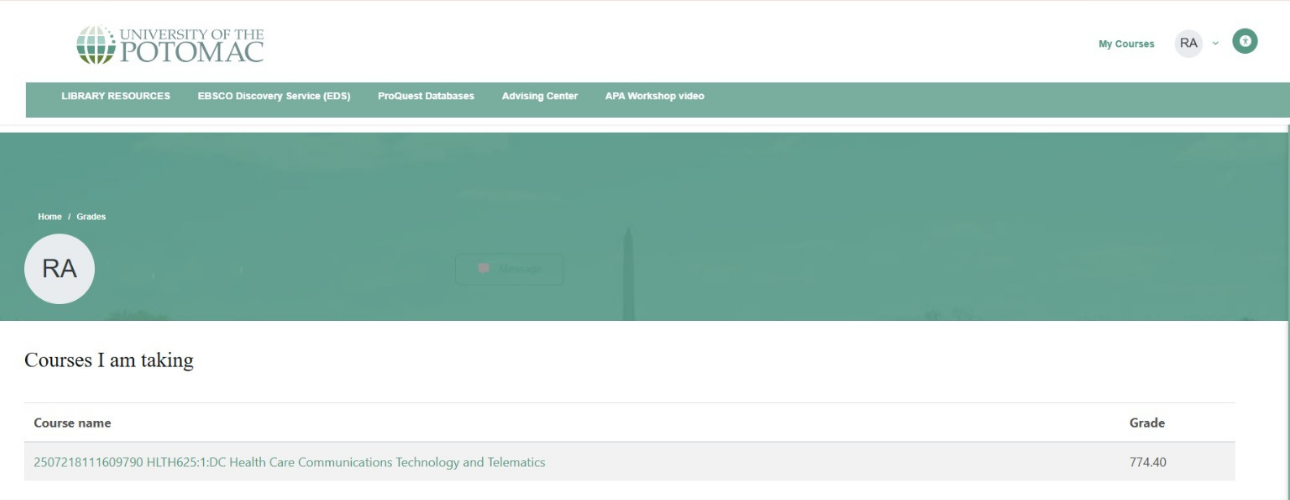Click the Grades breadcrumb
Image resolution: width=1290 pixels, height=500 pixels.
[x=91, y=217]
